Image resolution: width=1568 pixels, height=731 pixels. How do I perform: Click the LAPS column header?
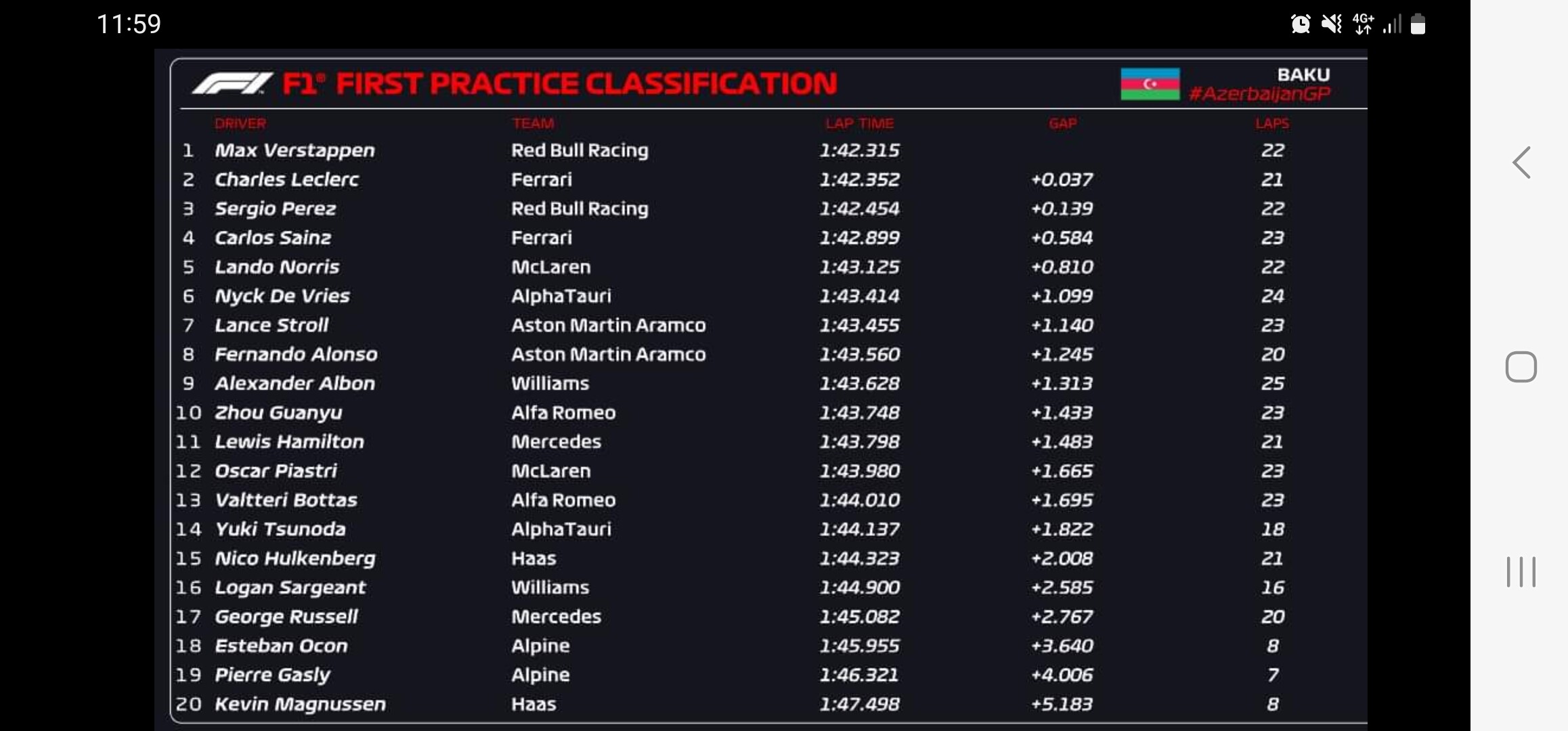point(1272,123)
